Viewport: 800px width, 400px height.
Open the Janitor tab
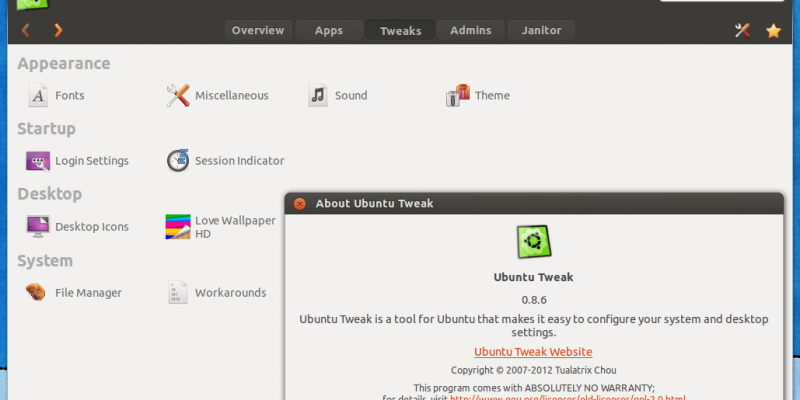point(541,30)
